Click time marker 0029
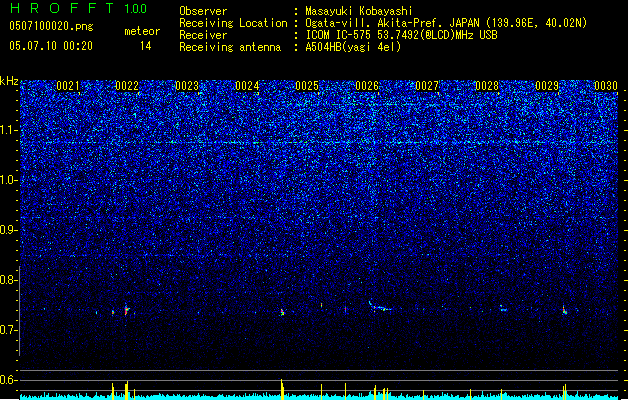 (x=547, y=86)
